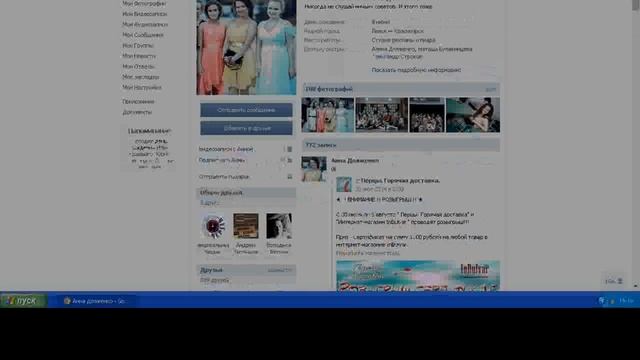Open the Мои Видеозаписи sidebar link

click(144, 14)
